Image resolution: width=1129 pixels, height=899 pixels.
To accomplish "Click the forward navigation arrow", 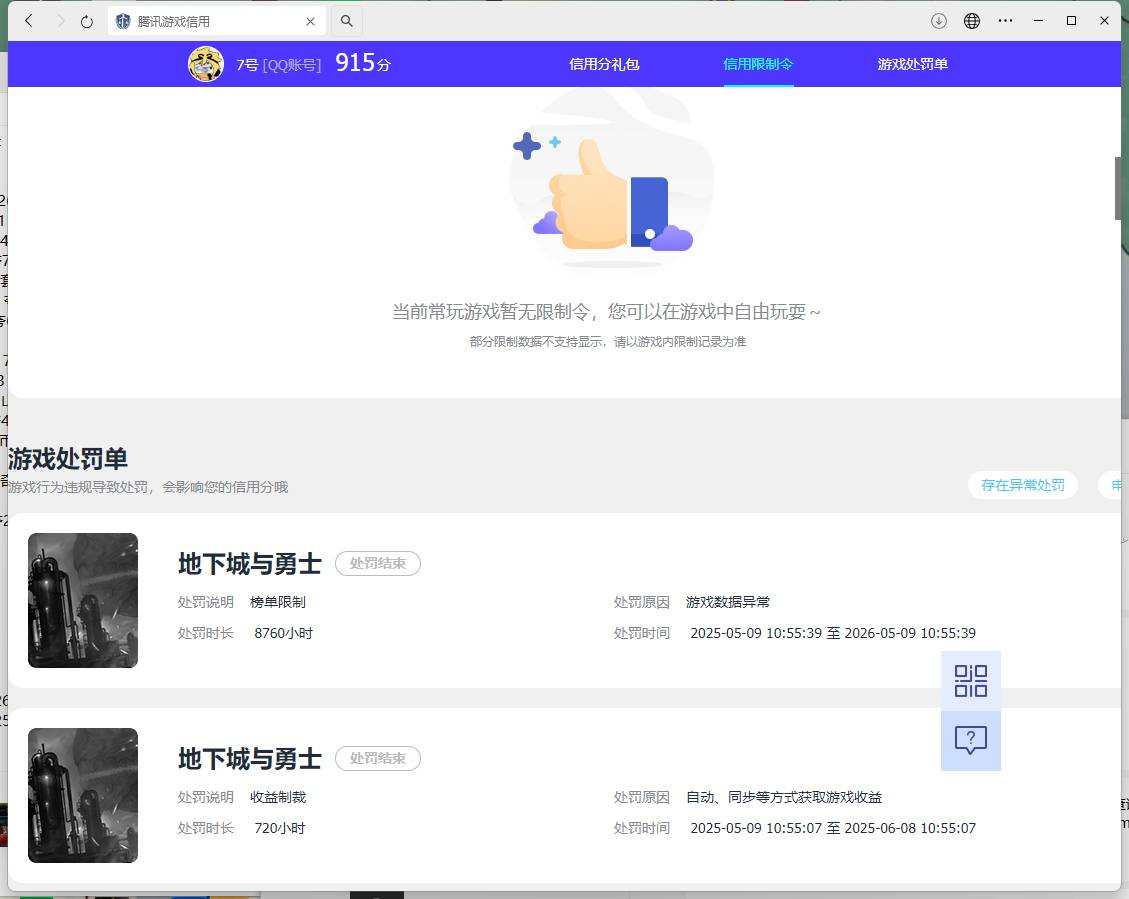I will click(x=60, y=21).
